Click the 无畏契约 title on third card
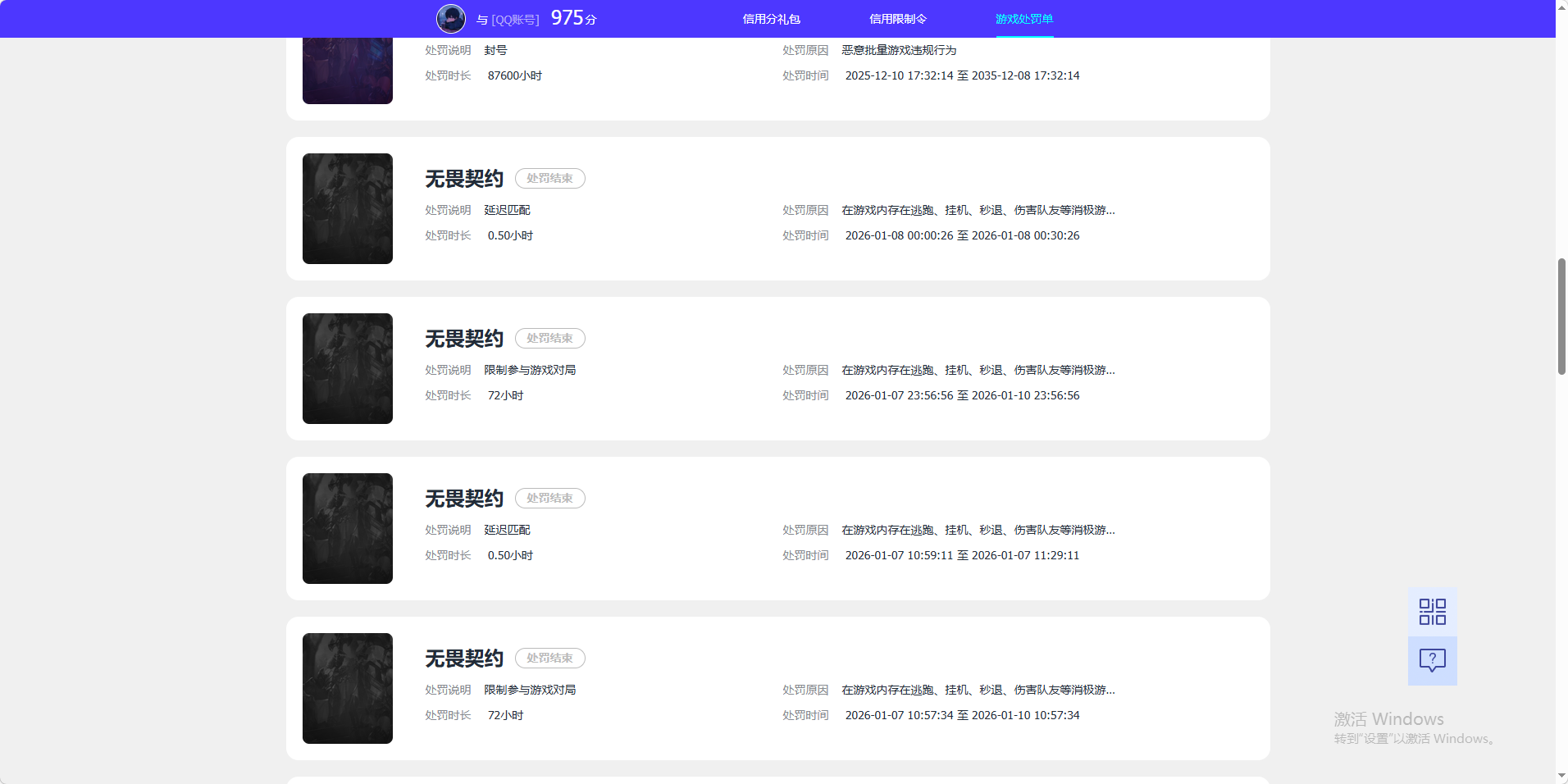 point(463,338)
